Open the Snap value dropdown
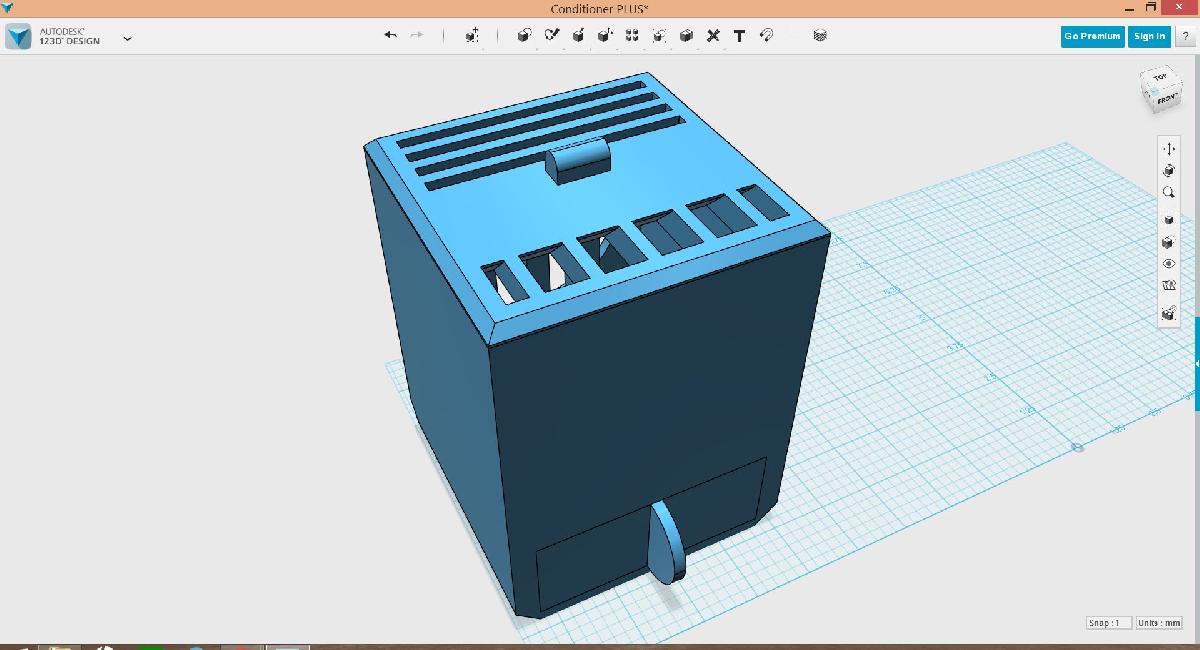Screen dimensions: 1200x650 [1109, 623]
